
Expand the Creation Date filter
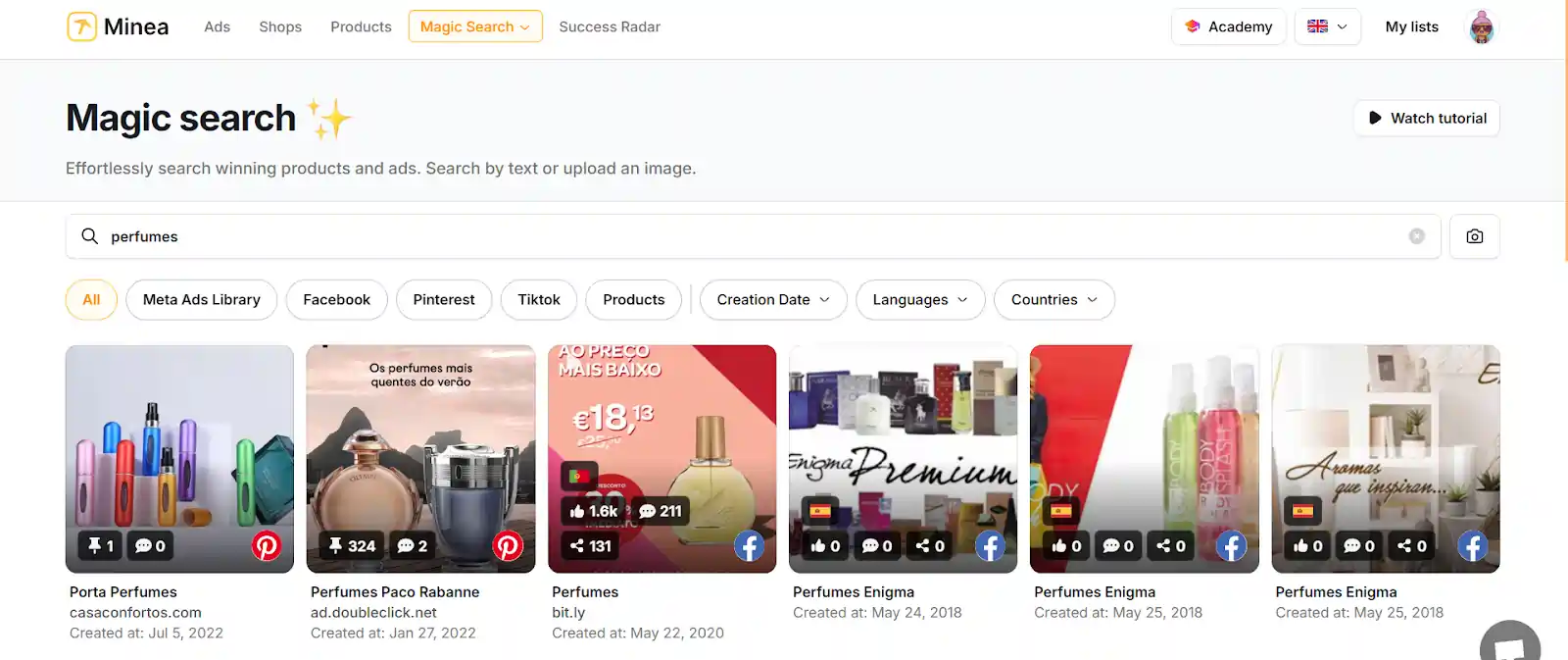pyautogui.click(x=773, y=300)
